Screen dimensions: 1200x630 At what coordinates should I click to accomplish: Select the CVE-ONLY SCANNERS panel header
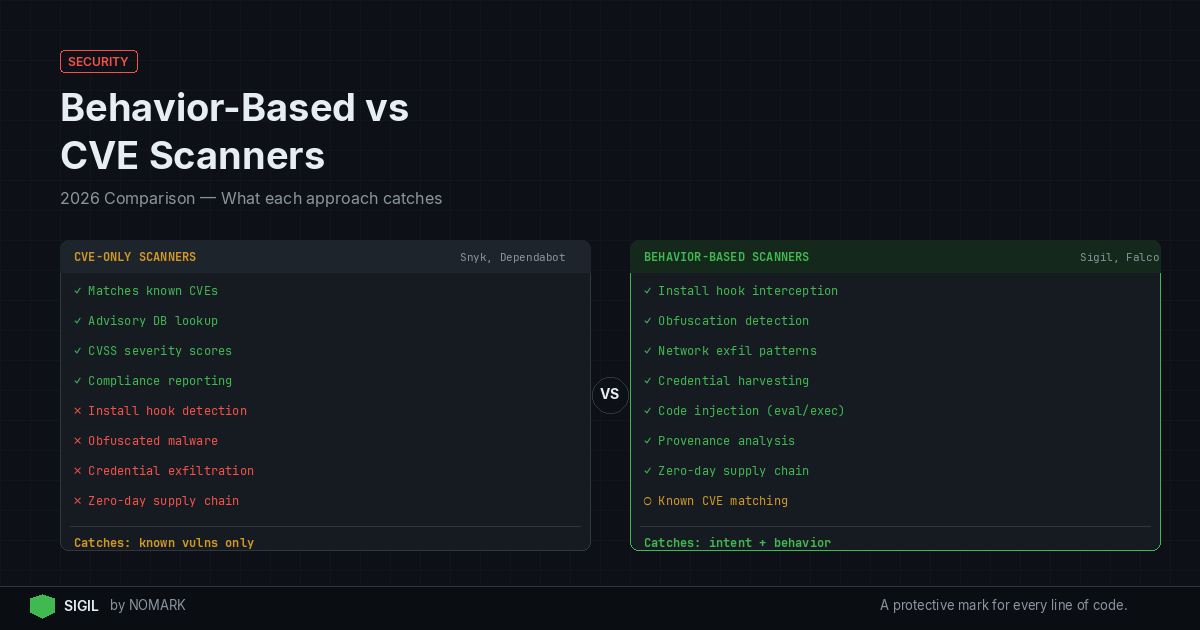(135, 257)
